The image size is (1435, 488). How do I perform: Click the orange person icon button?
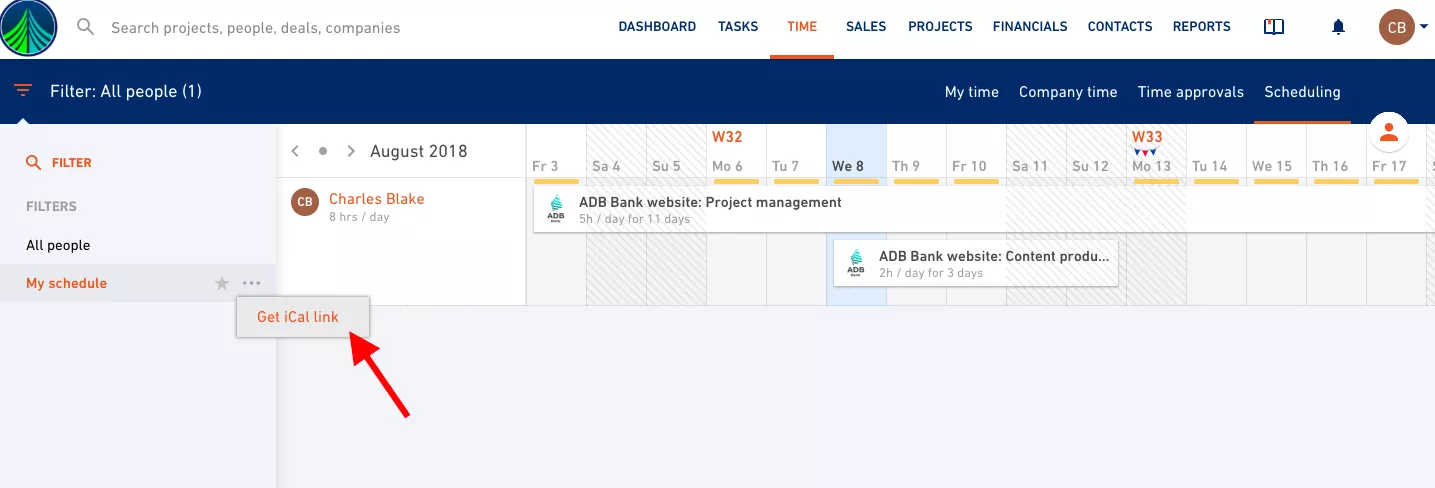[x=1388, y=131]
